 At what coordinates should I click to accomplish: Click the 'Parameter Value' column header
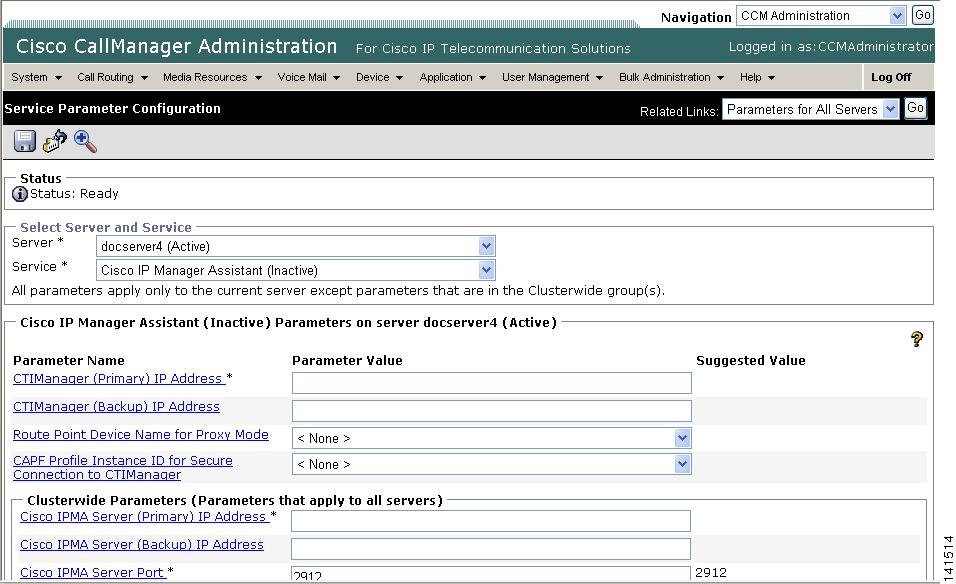[347, 360]
